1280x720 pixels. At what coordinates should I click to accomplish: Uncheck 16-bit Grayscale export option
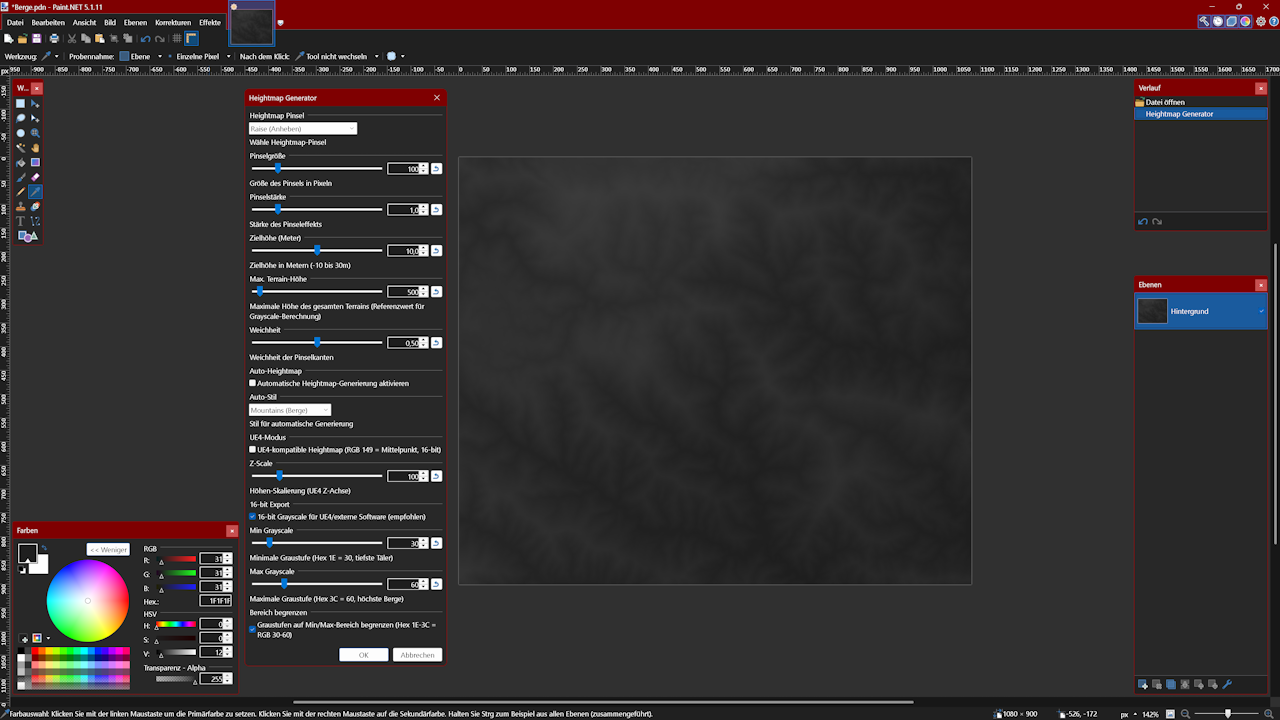pyautogui.click(x=253, y=517)
